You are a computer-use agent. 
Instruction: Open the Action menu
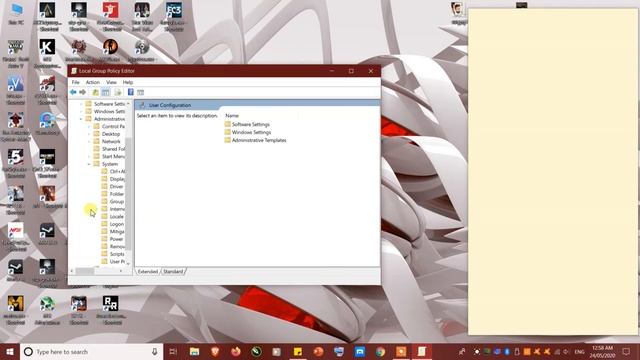[x=93, y=82]
